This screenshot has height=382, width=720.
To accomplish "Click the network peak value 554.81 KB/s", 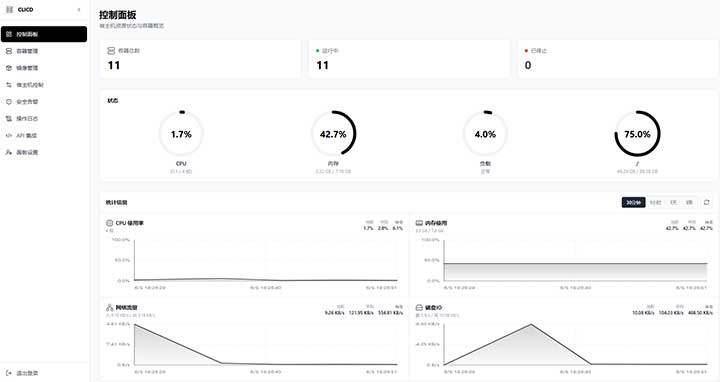I will [390, 313].
